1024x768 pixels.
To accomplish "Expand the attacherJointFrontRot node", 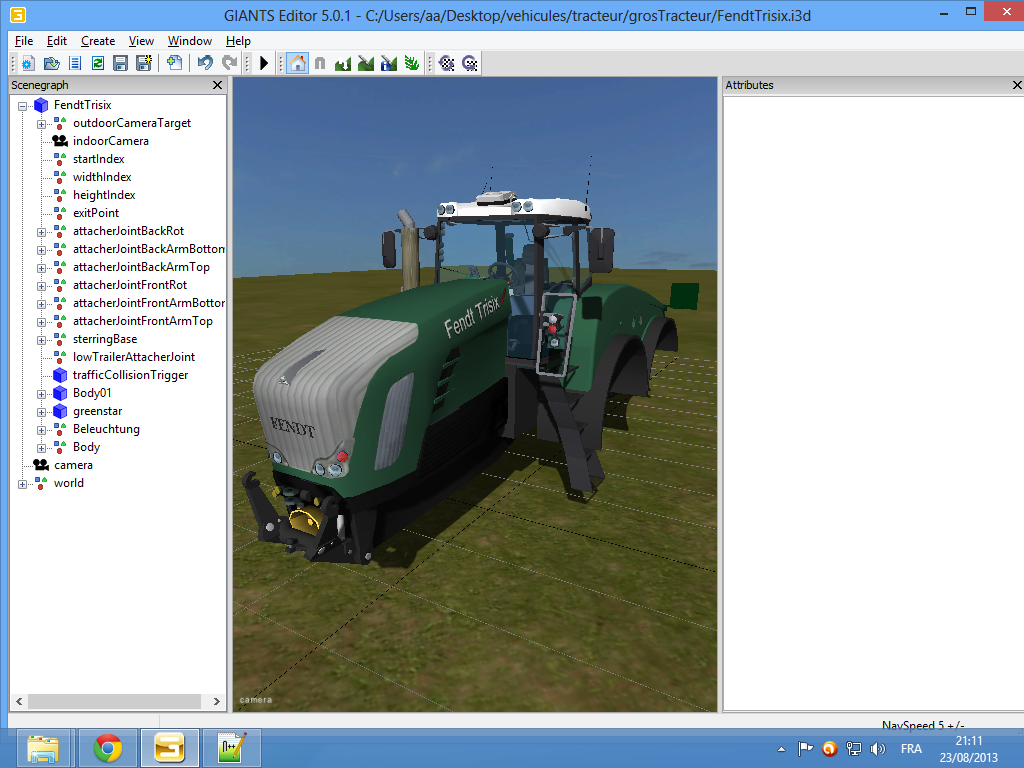I will pos(41,286).
